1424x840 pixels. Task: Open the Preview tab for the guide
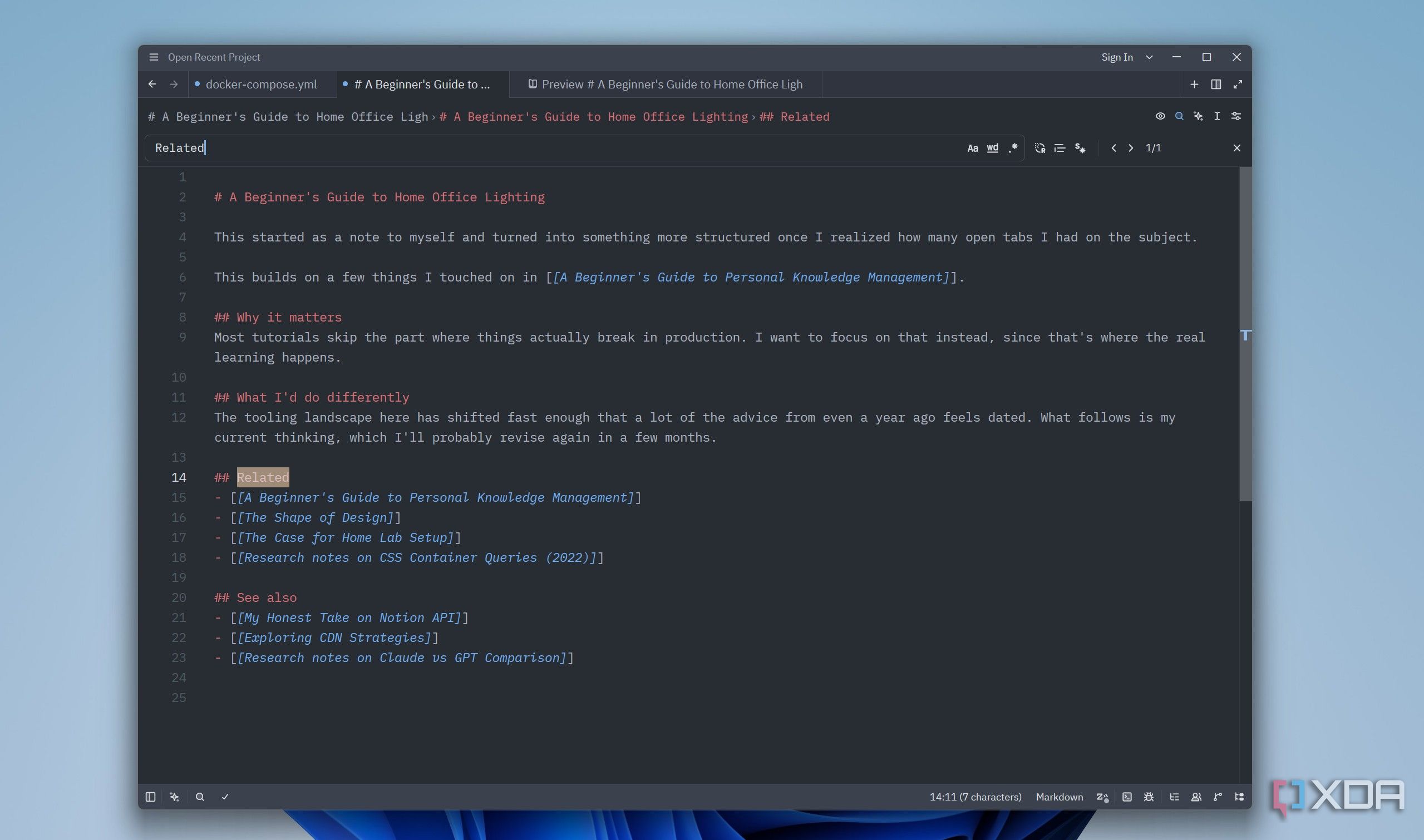(666, 85)
